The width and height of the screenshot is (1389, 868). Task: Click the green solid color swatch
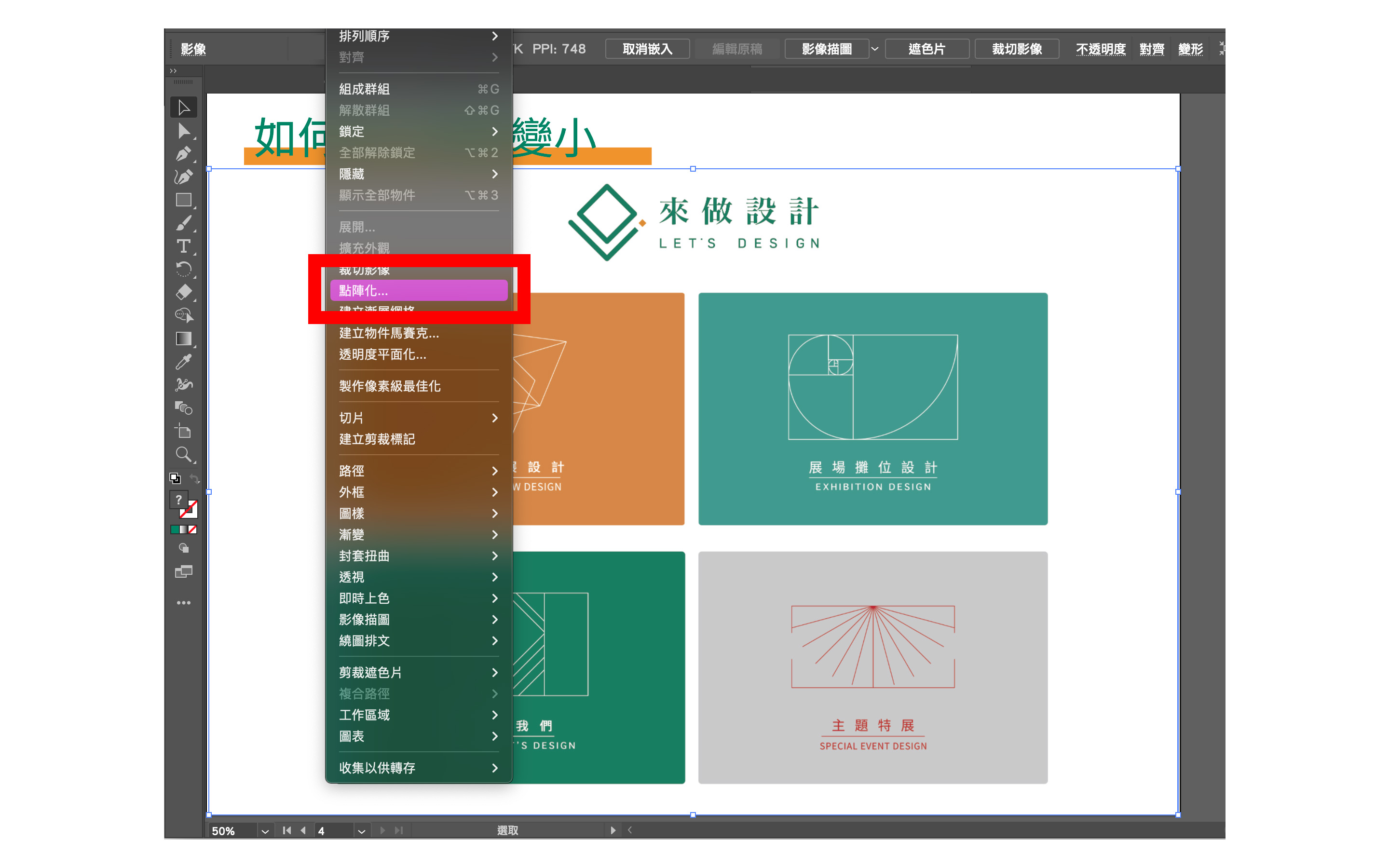coord(175,529)
